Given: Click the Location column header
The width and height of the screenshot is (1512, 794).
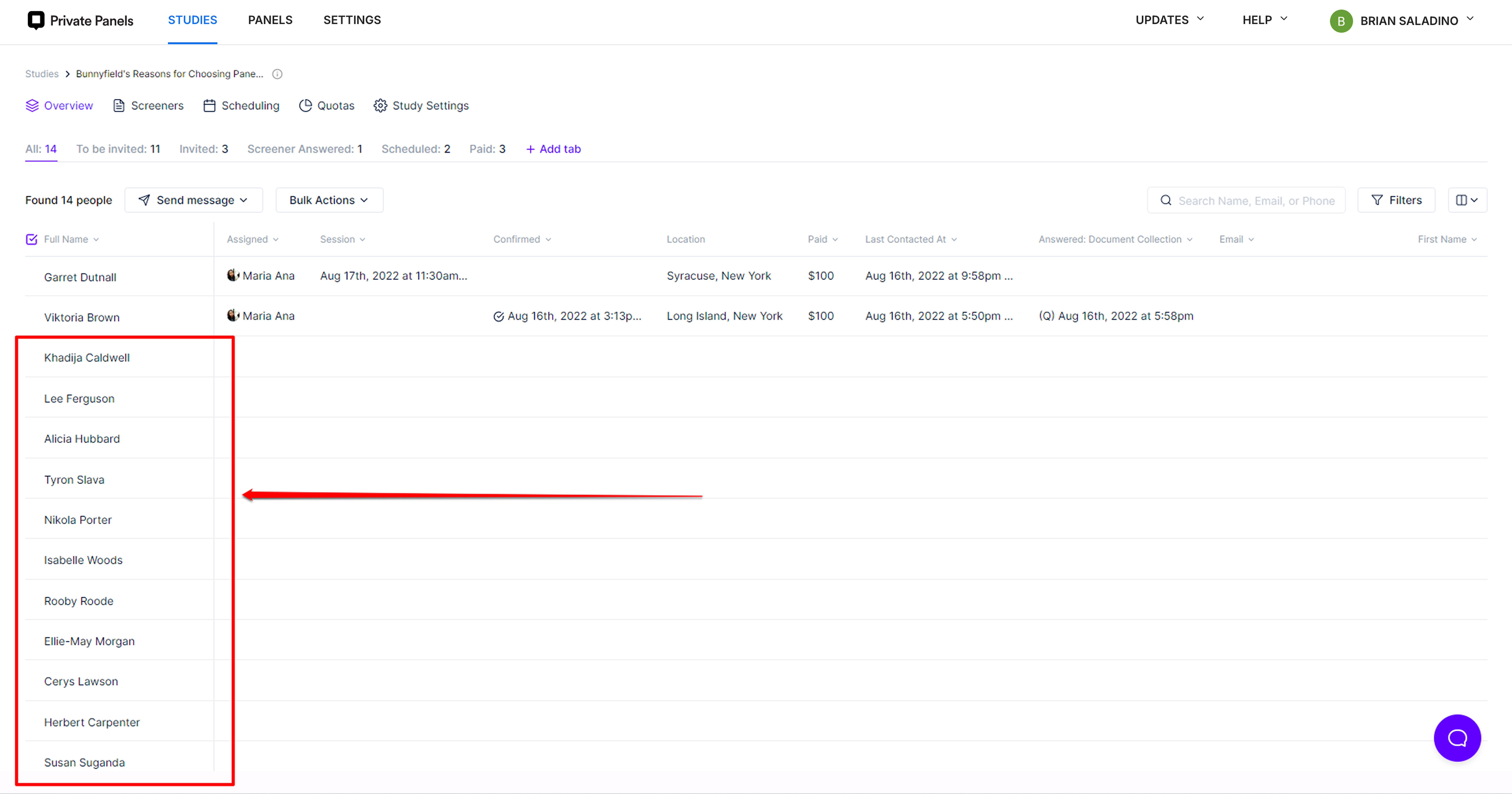Looking at the screenshot, I should click(x=685, y=239).
